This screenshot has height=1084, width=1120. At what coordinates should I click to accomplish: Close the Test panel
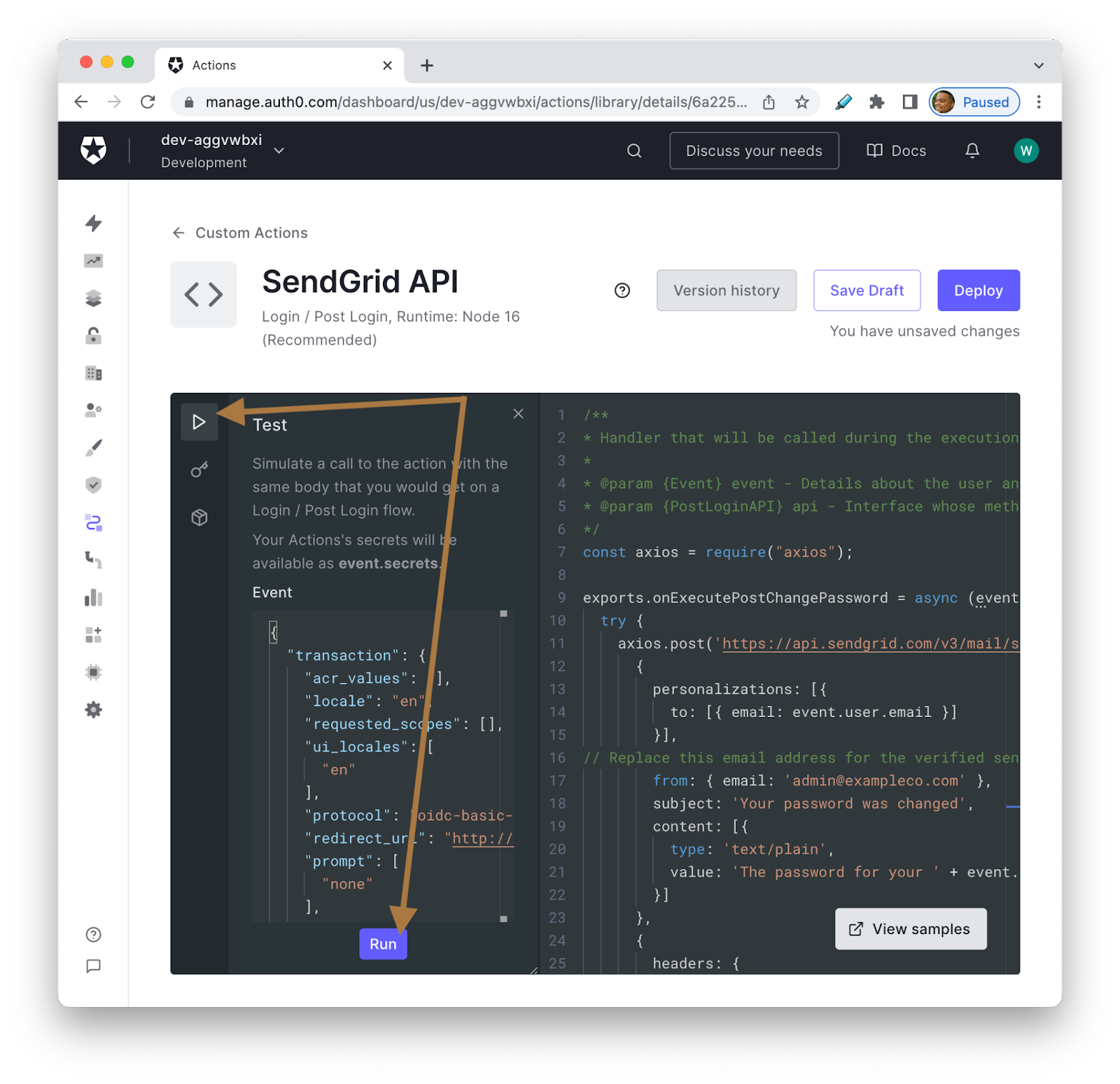(x=518, y=414)
